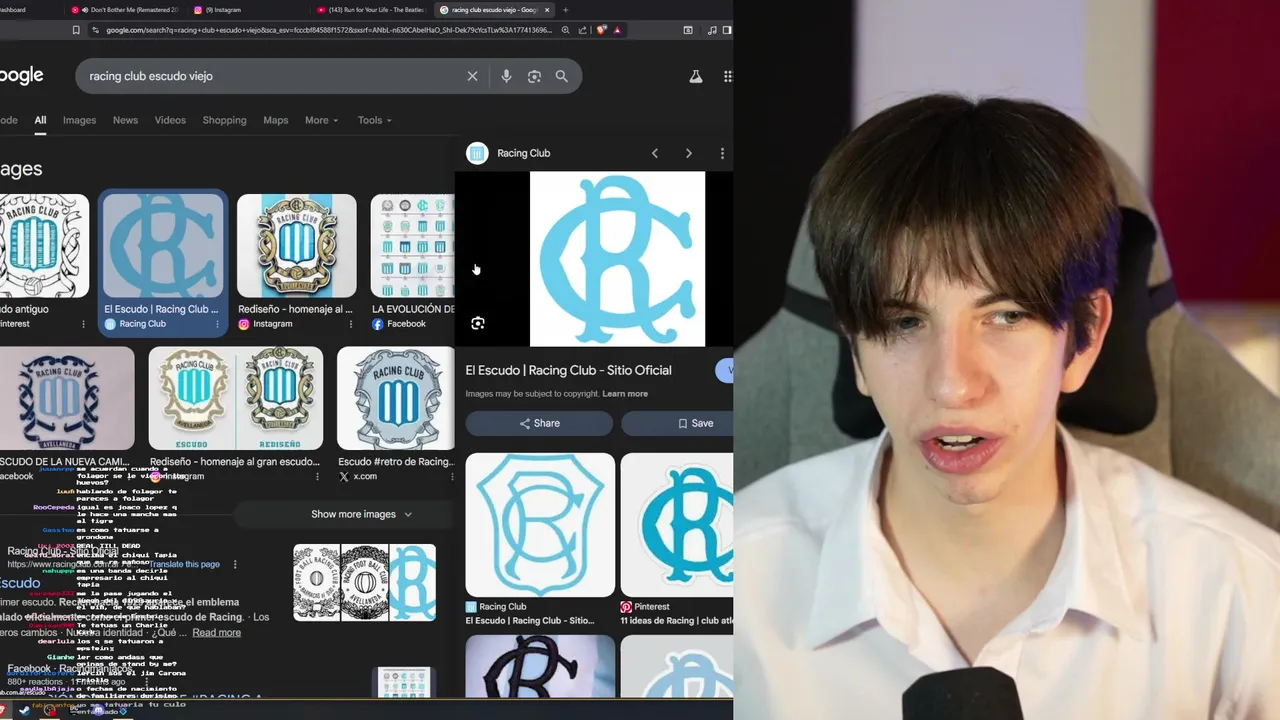Open a new browser tab
1280x720 pixels.
pyautogui.click(x=565, y=10)
